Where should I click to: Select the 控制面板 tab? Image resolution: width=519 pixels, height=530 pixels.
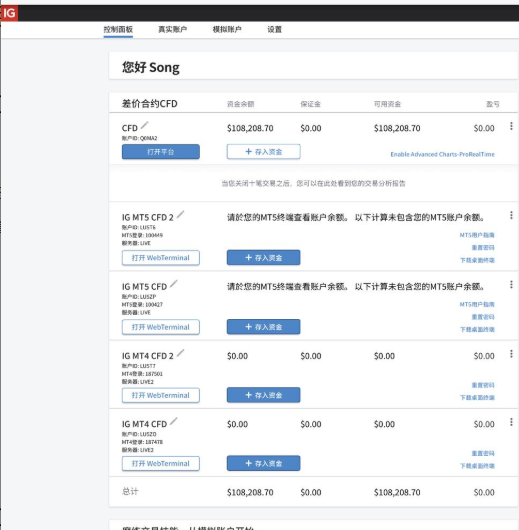(x=118, y=29)
